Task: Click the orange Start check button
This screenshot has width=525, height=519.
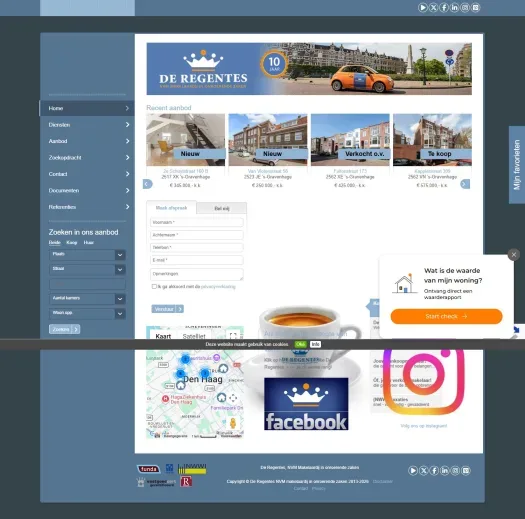Action: pyautogui.click(x=446, y=316)
